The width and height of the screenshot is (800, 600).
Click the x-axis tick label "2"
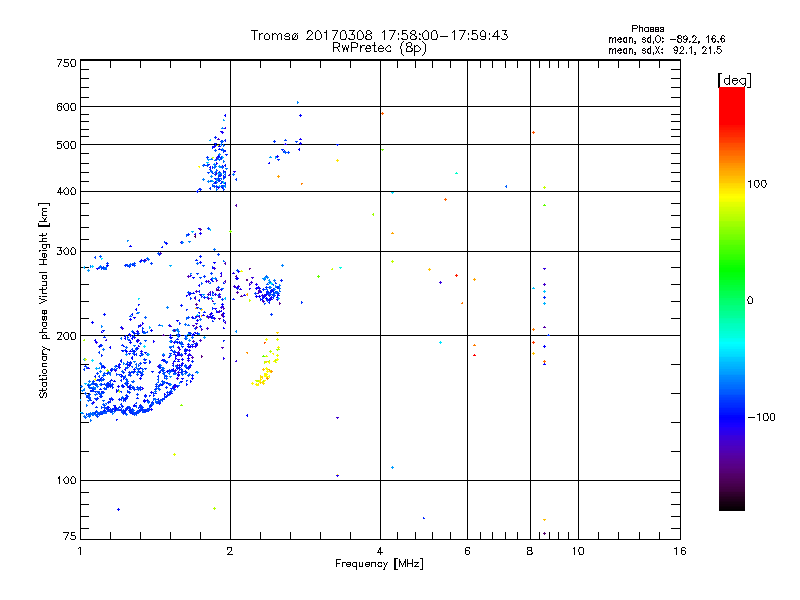point(230,551)
